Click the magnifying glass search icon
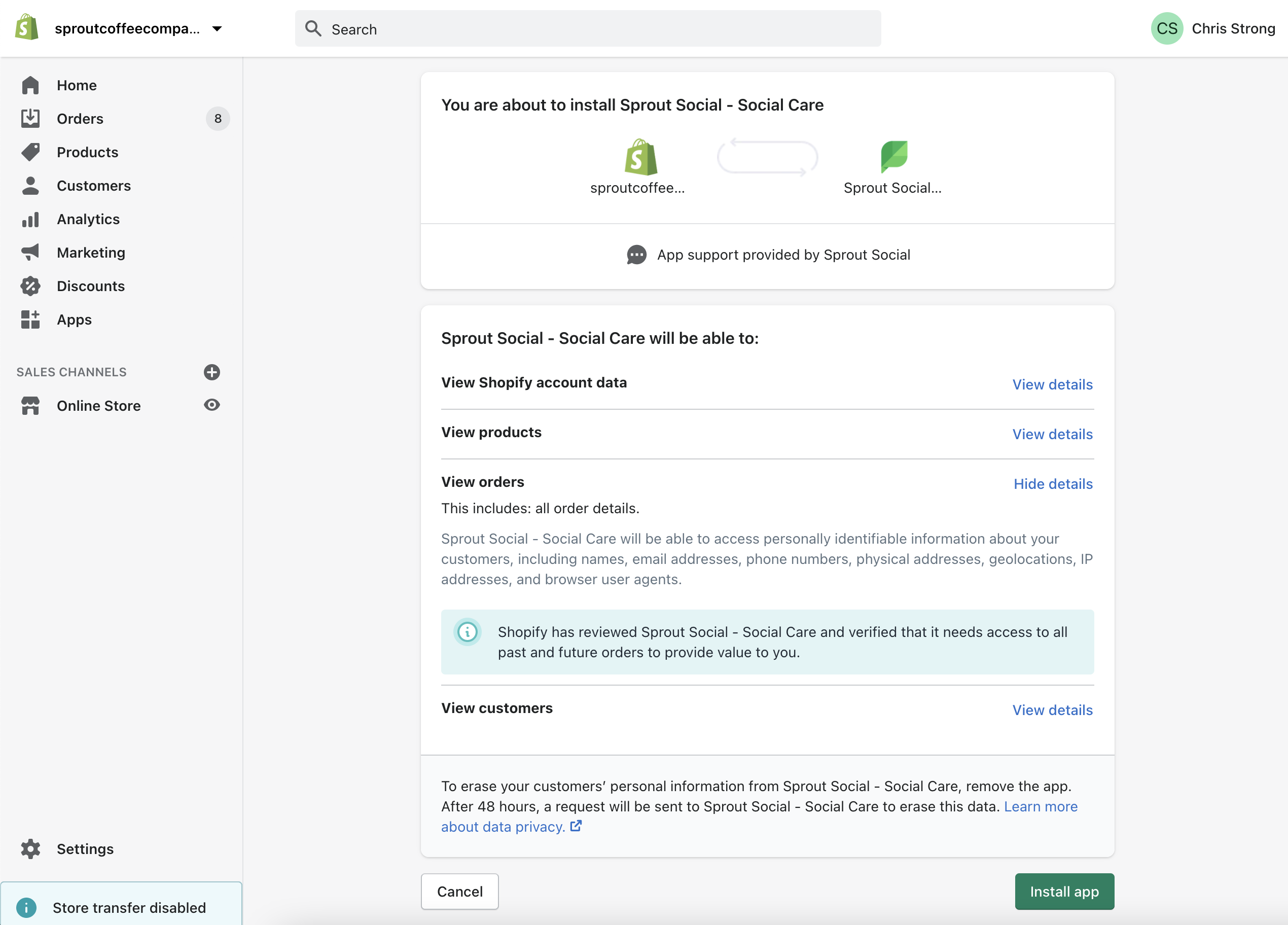Viewport: 1288px width, 925px height. 313,28
